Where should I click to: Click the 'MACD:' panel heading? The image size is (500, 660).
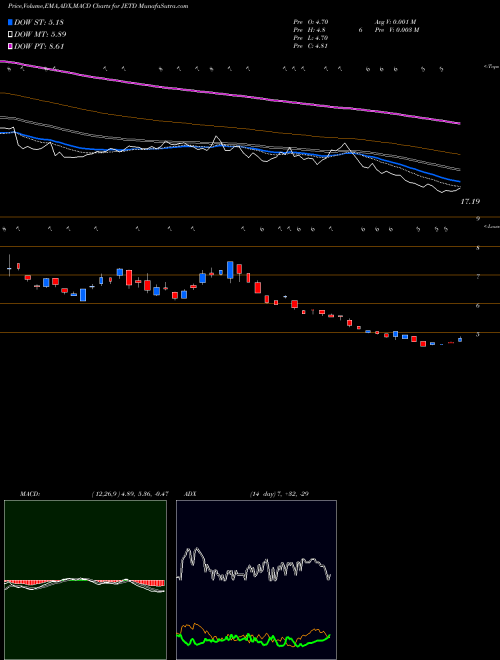tap(30, 494)
